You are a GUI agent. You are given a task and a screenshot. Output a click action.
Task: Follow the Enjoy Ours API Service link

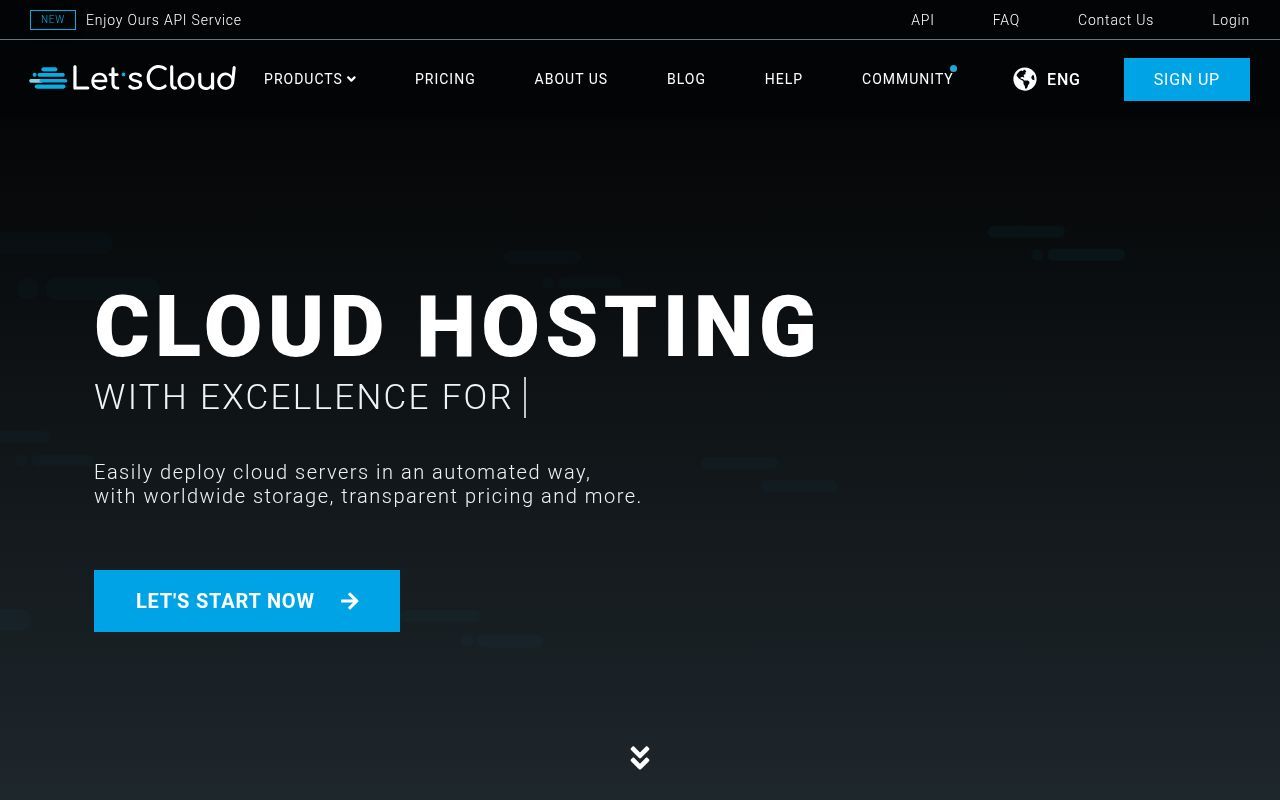(x=164, y=20)
